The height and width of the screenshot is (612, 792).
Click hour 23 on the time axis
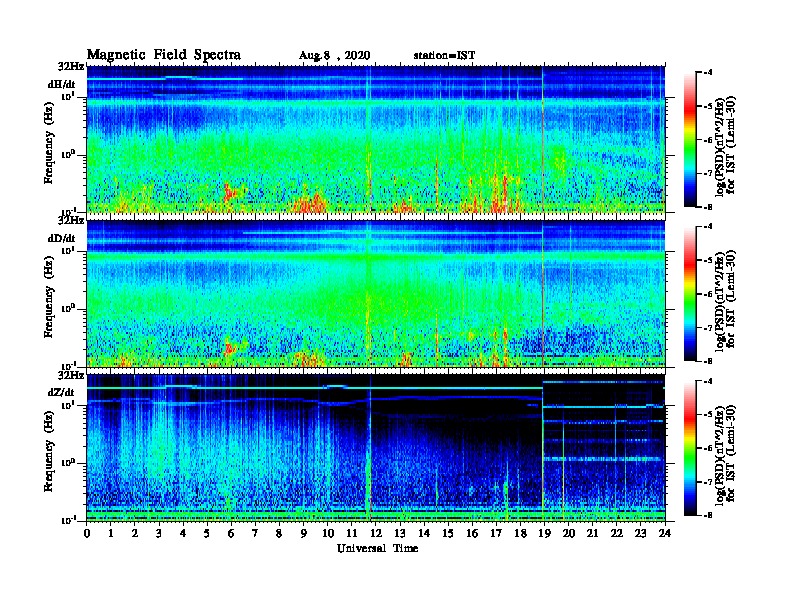click(641, 534)
